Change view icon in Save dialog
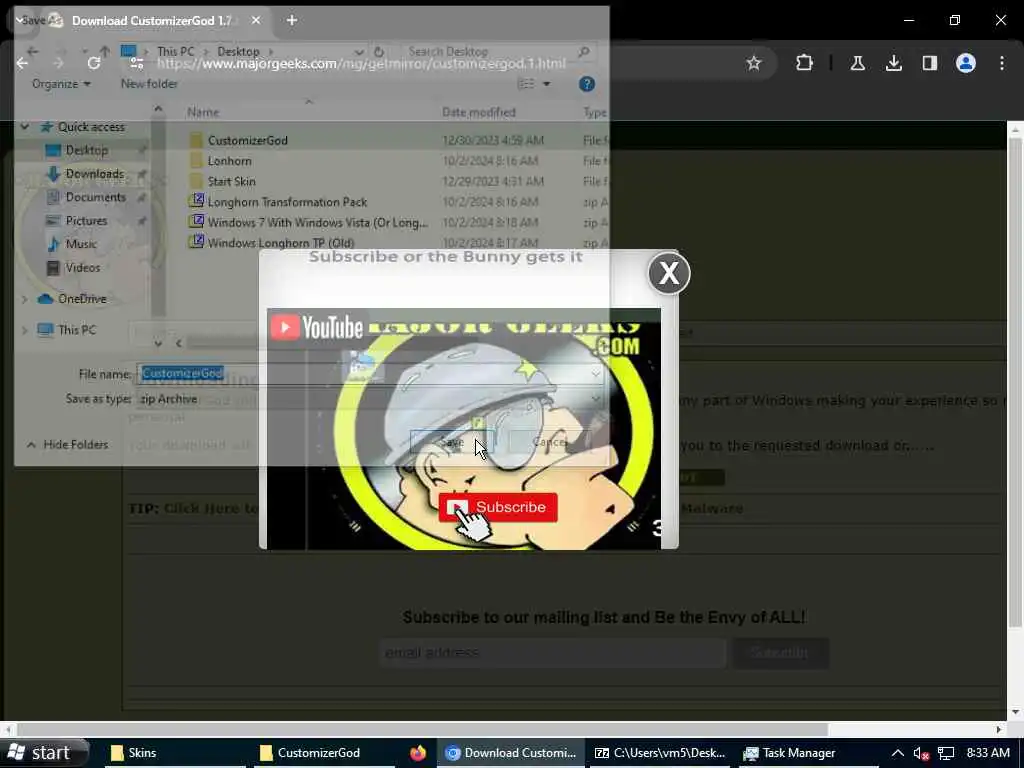The width and height of the screenshot is (1024, 768). pyautogui.click(x=526, y=84)
